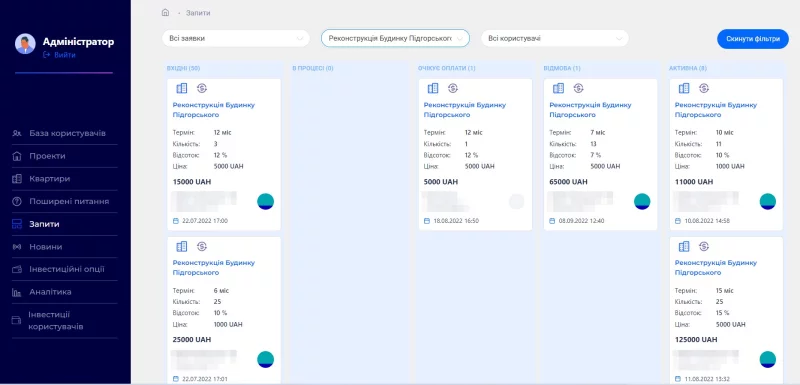Viewport: 800px width, 385px height.
Task: Go to Квартири in the sidebar
Action: 49,178
